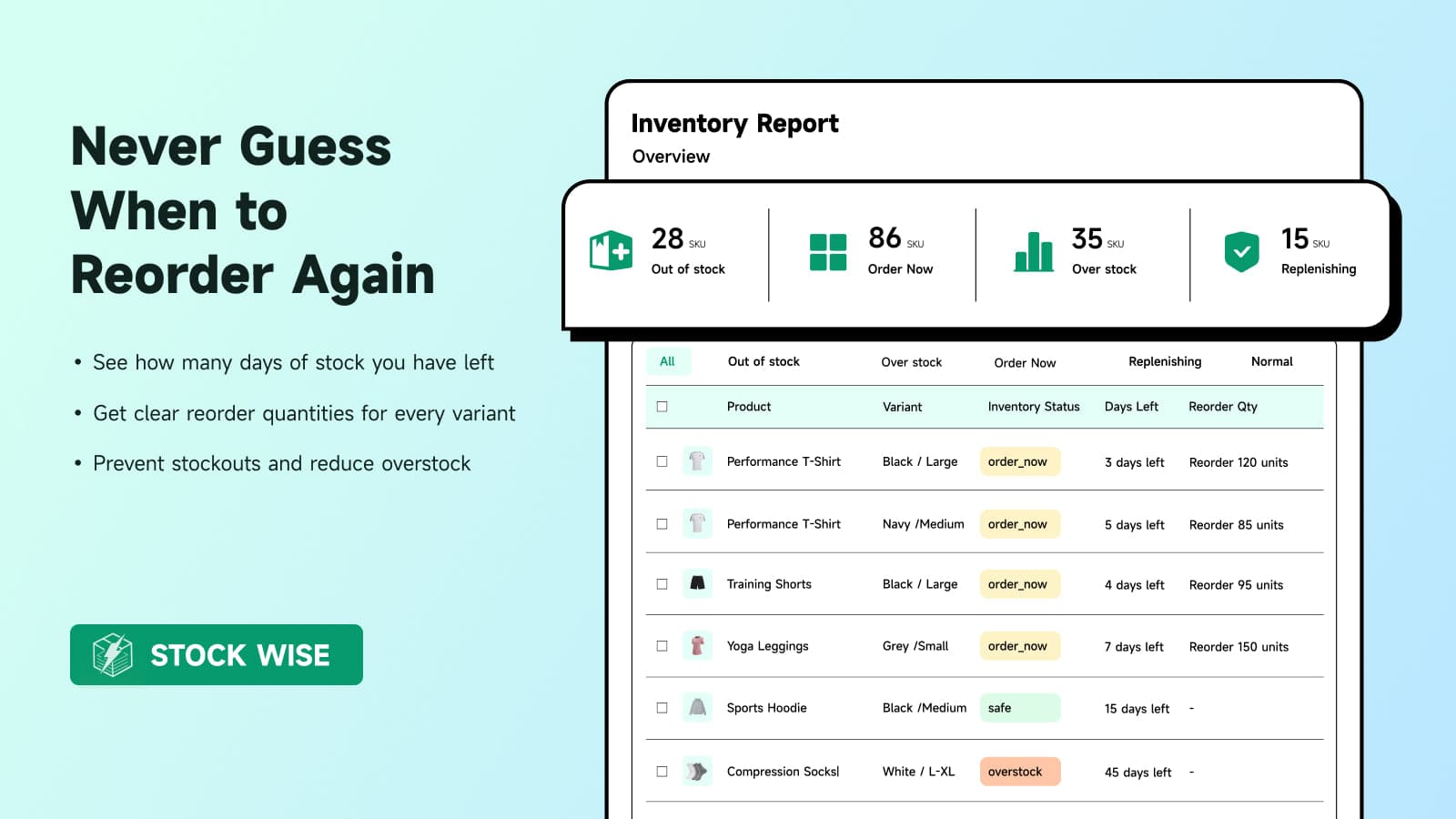Screen dimensions: 1456x819
Task: Click the Reorder 120 units text
Action: pos(1239,462)
